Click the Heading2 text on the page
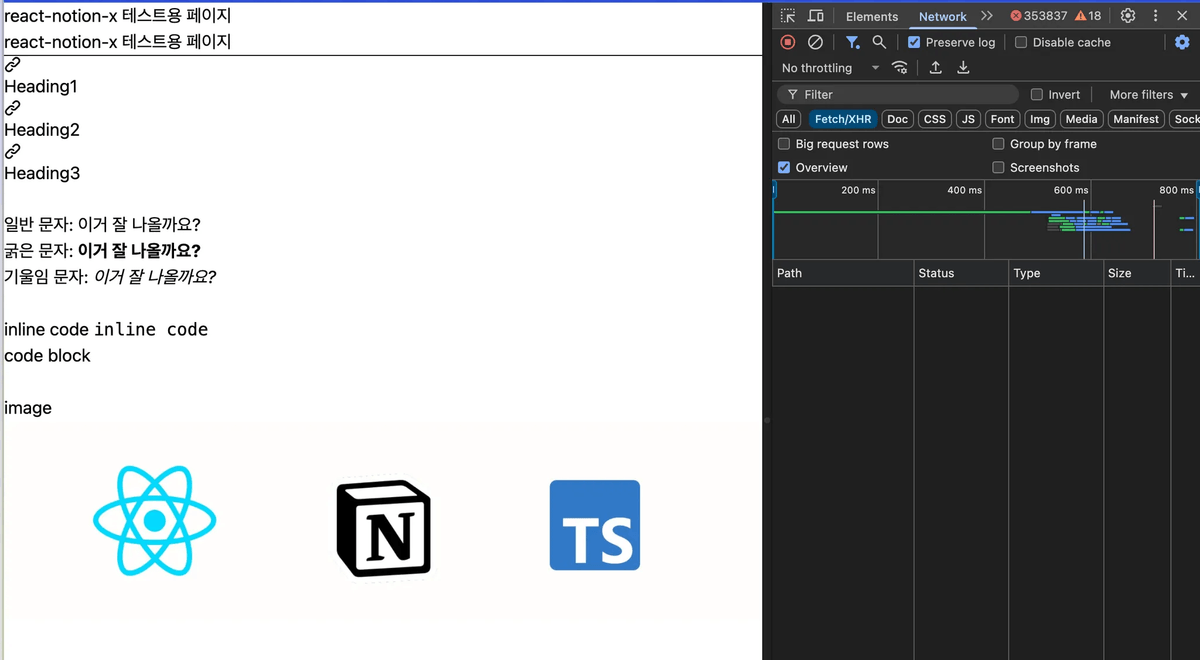The image size is (1200, 660). [42, 130]
